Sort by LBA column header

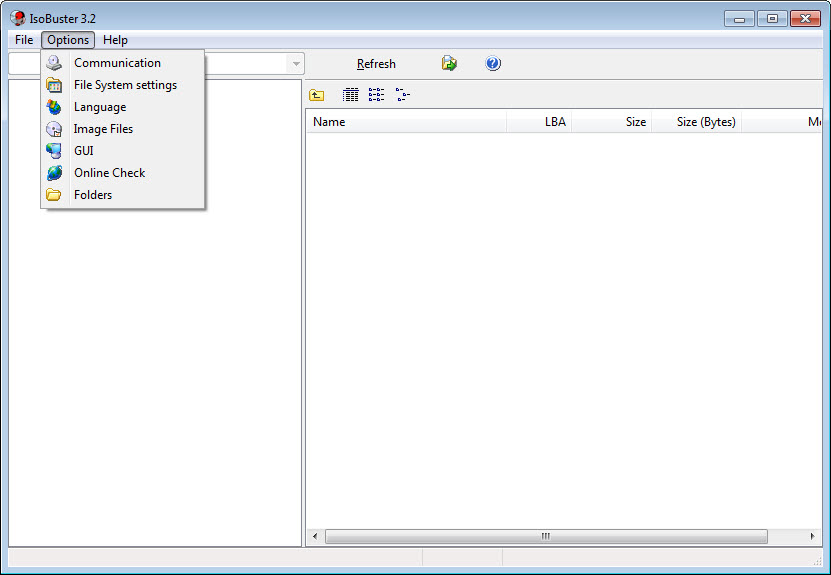(539, 122)
